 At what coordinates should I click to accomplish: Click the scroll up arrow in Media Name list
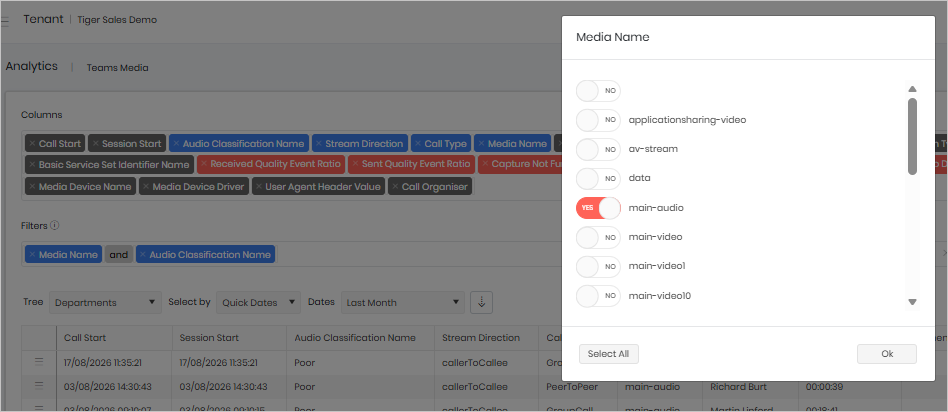(x=912, y=89)
